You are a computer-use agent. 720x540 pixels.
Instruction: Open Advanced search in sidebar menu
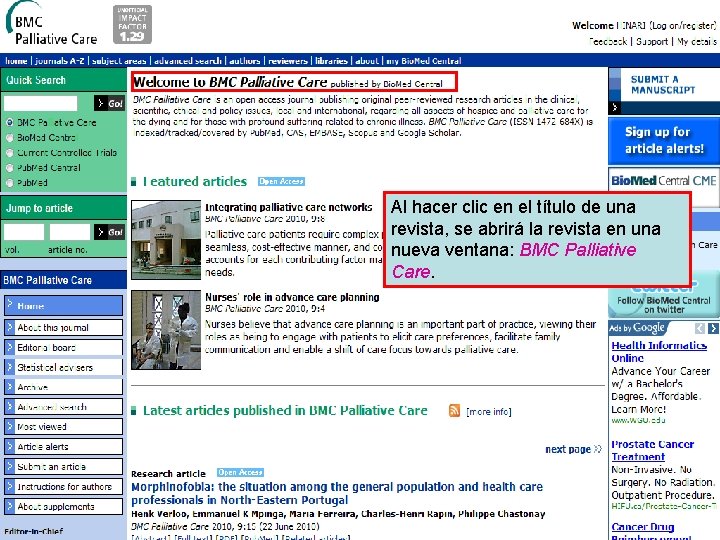point(63,407)
